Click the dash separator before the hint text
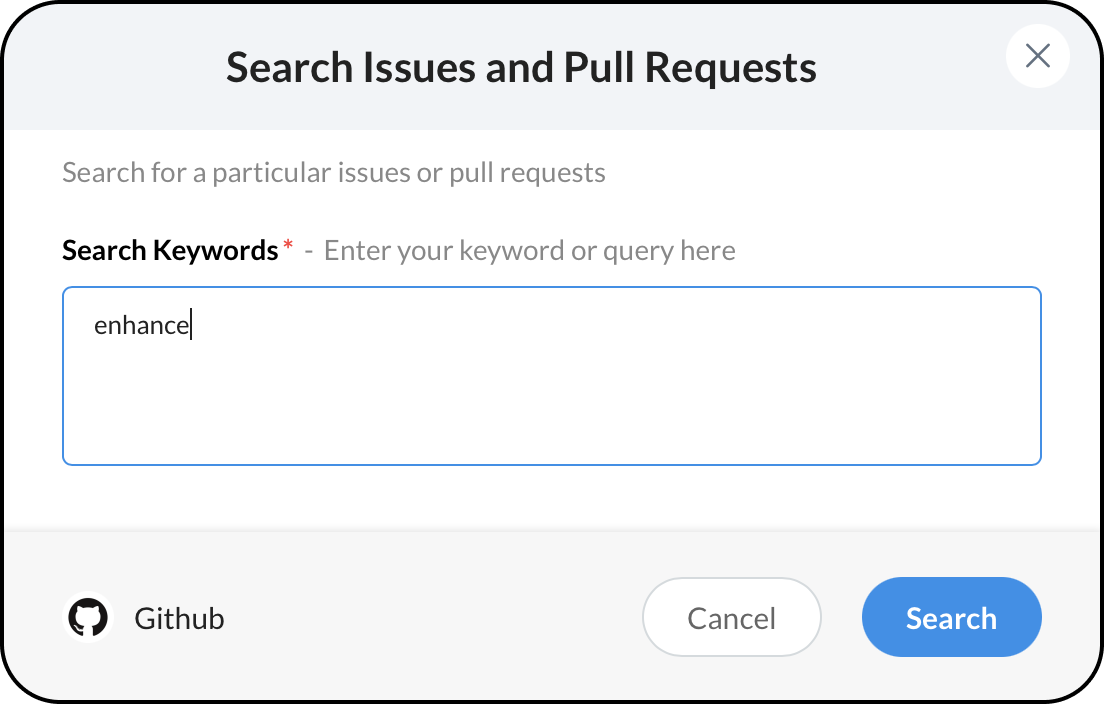Screen dimensions: 1104x704 (x=309, y=251)
